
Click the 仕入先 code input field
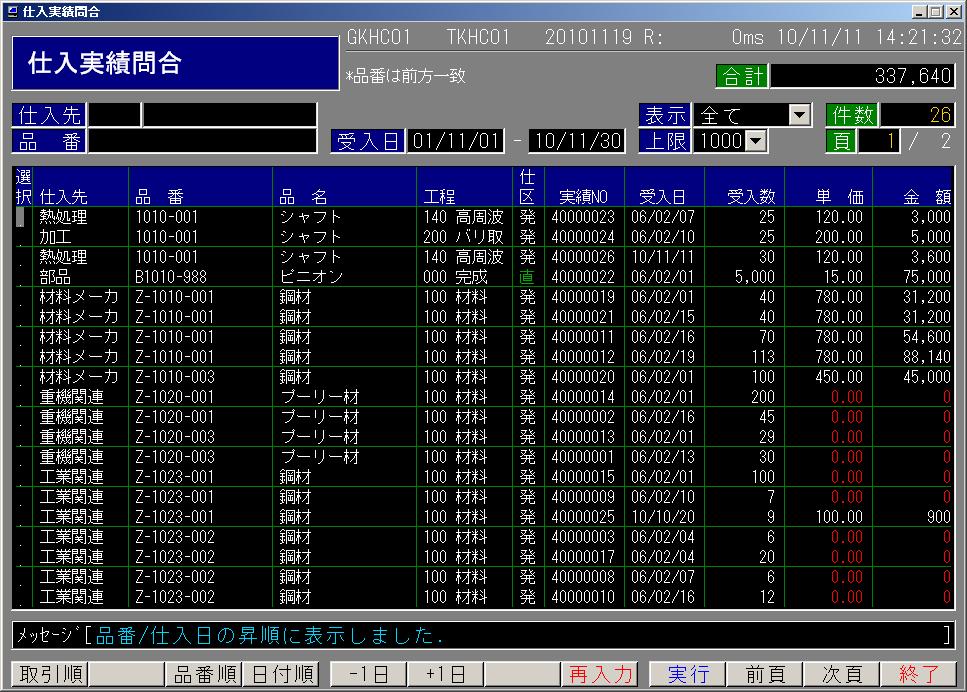115,115
